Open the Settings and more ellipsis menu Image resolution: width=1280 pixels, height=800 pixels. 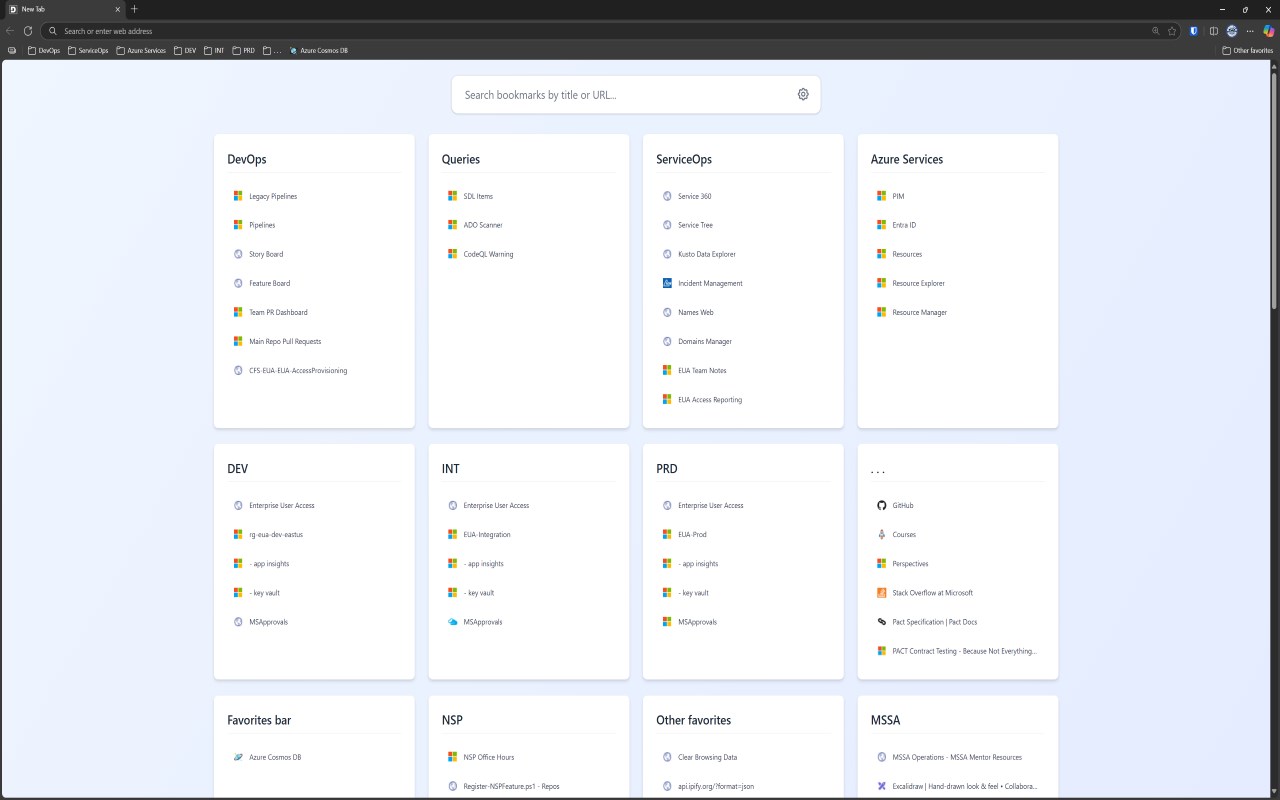(1250, 31)
